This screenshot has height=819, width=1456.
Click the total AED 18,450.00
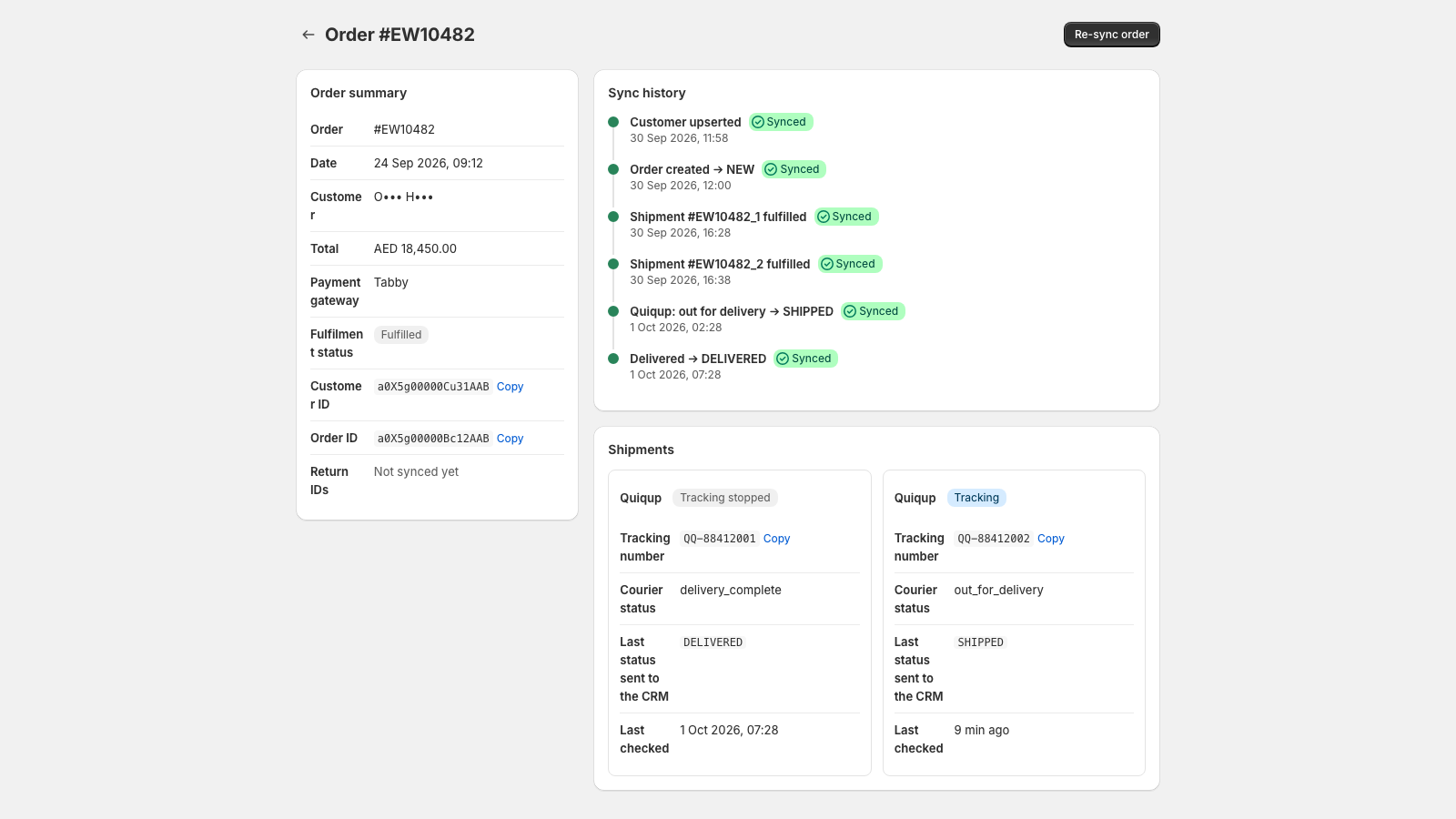415,248
